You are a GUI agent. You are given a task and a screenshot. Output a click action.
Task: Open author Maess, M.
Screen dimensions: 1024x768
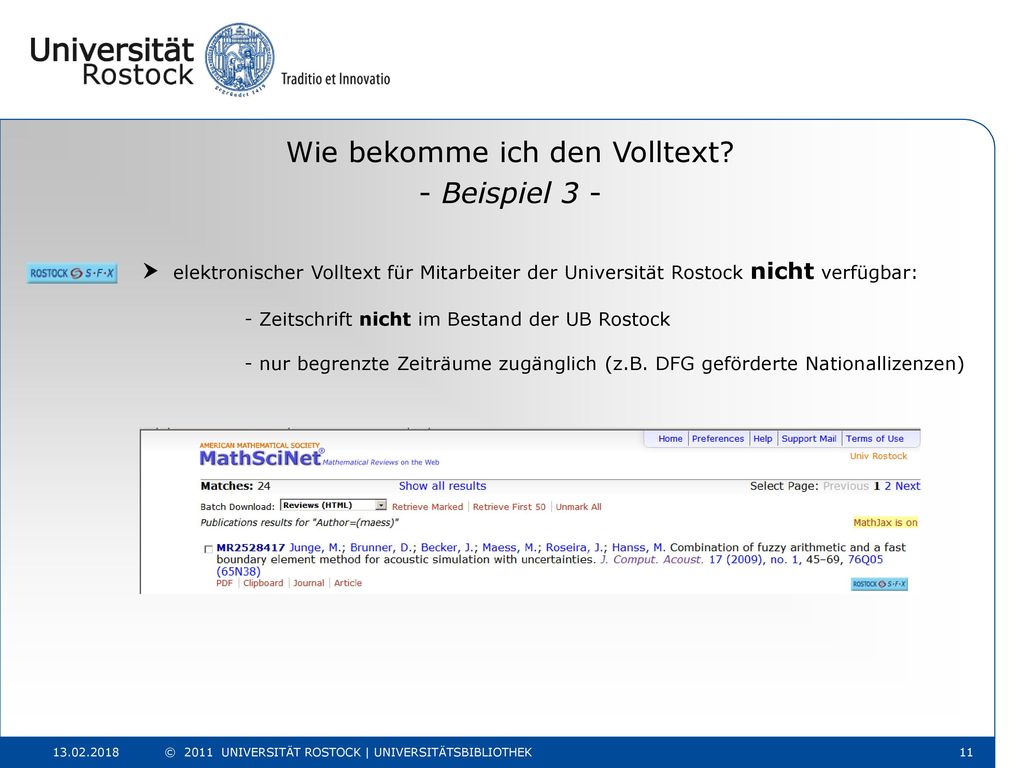point(510,548)
